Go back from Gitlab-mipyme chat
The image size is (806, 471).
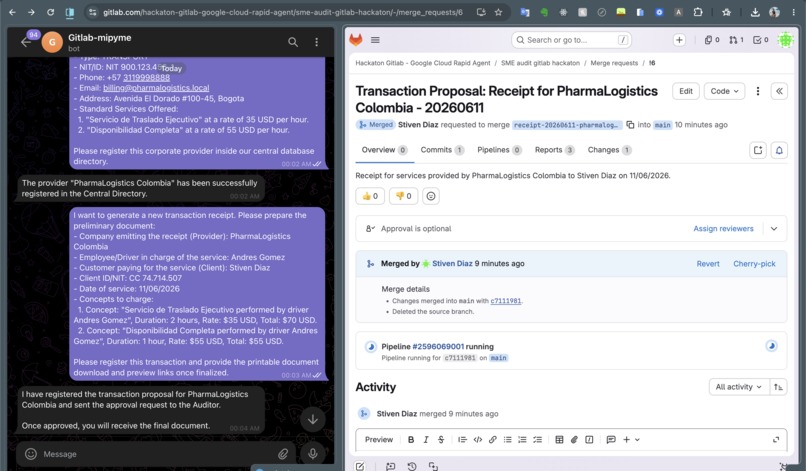(x=26, y=42)
